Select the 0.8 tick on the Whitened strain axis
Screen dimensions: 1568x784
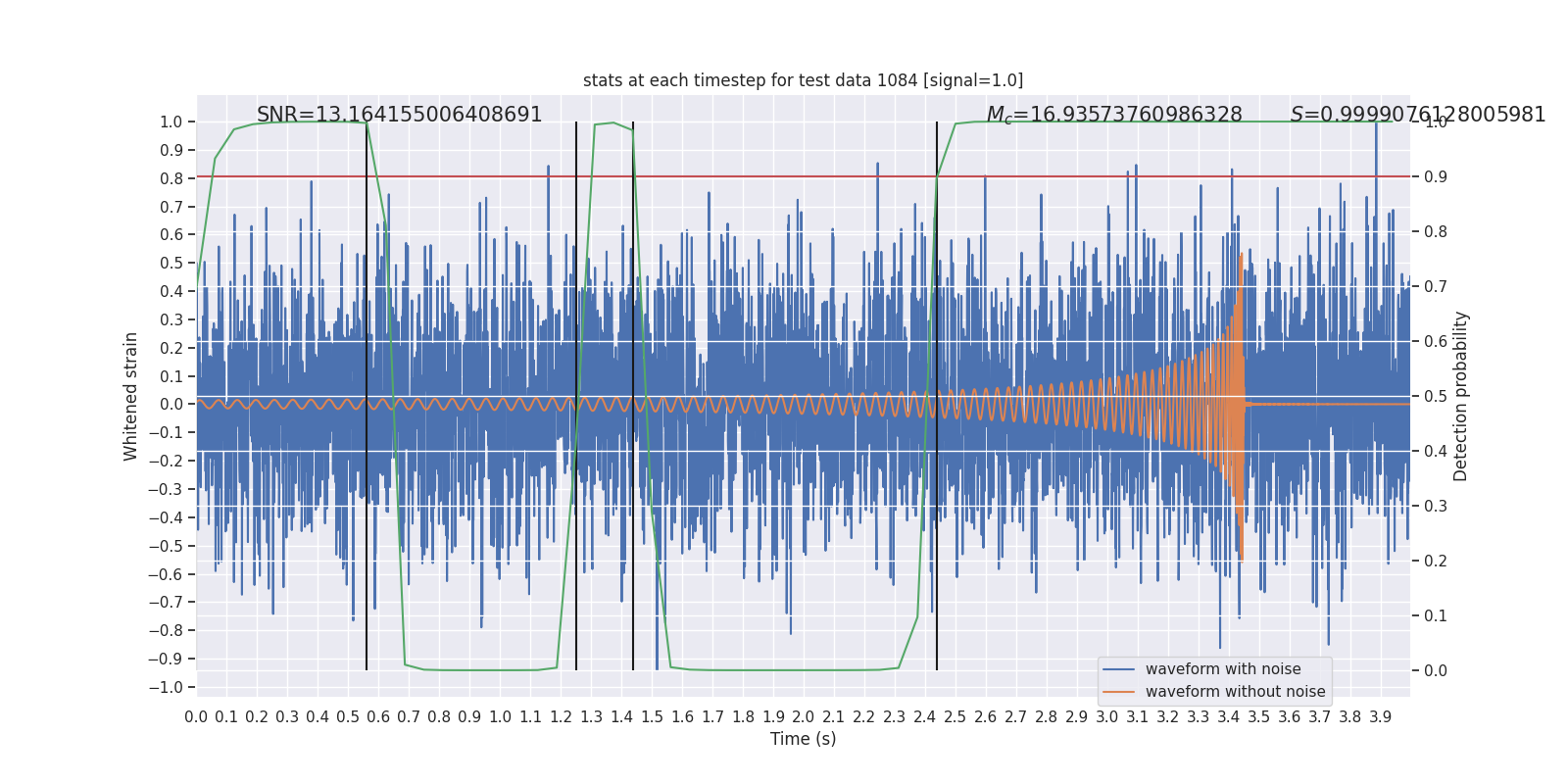[171, 178]
